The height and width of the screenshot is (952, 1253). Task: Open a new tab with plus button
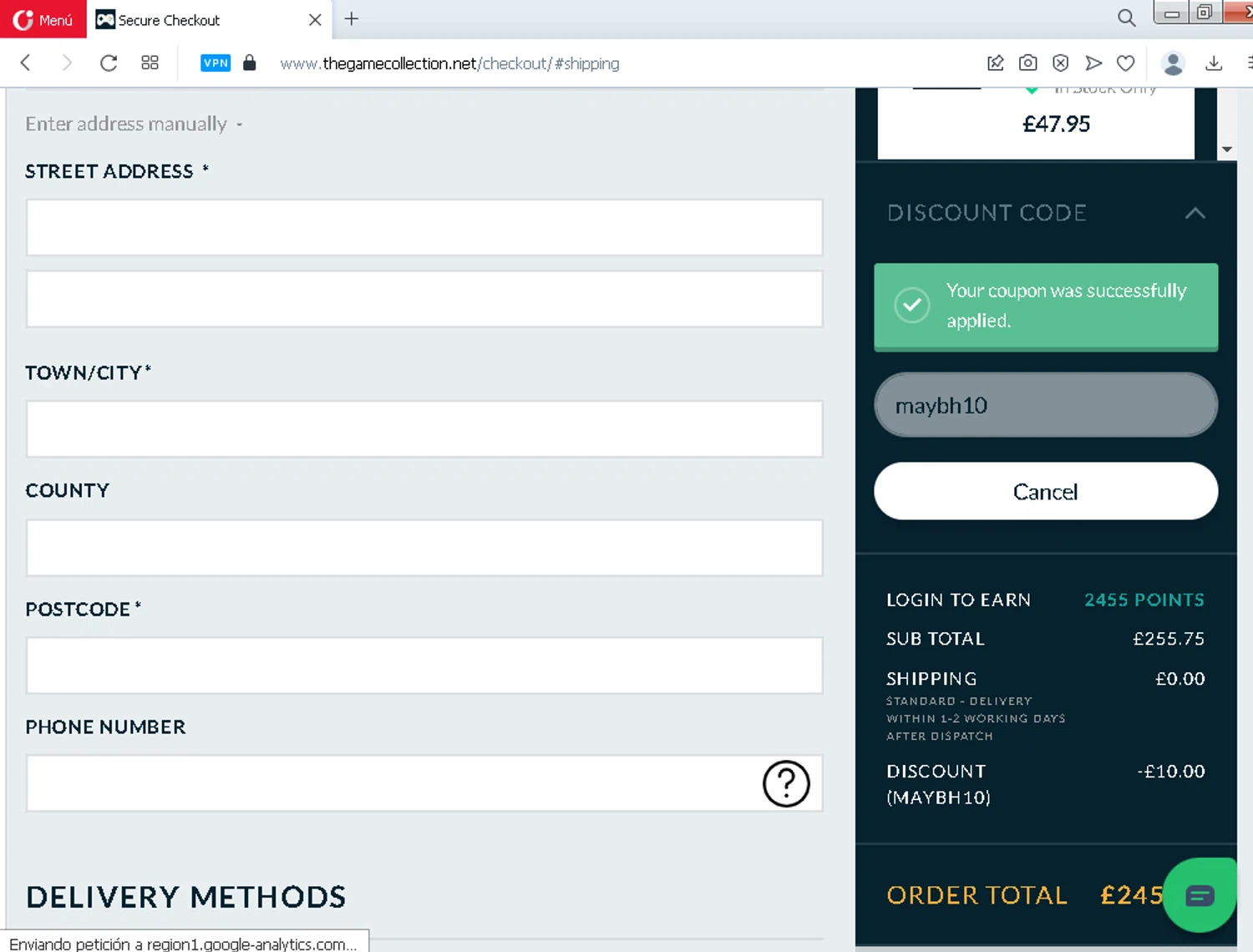pos(352,18)
